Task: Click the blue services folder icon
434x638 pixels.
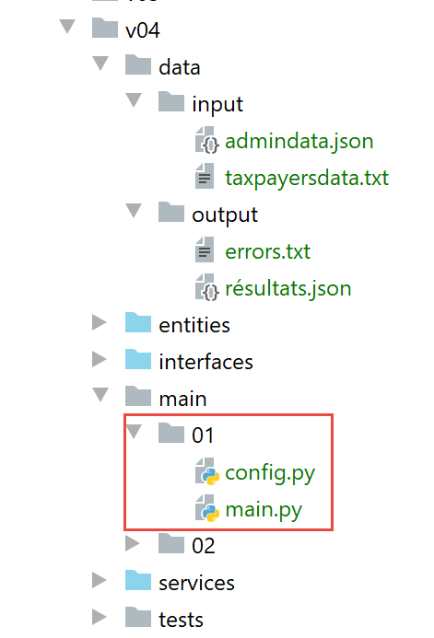Action: [x=138, y=580]
